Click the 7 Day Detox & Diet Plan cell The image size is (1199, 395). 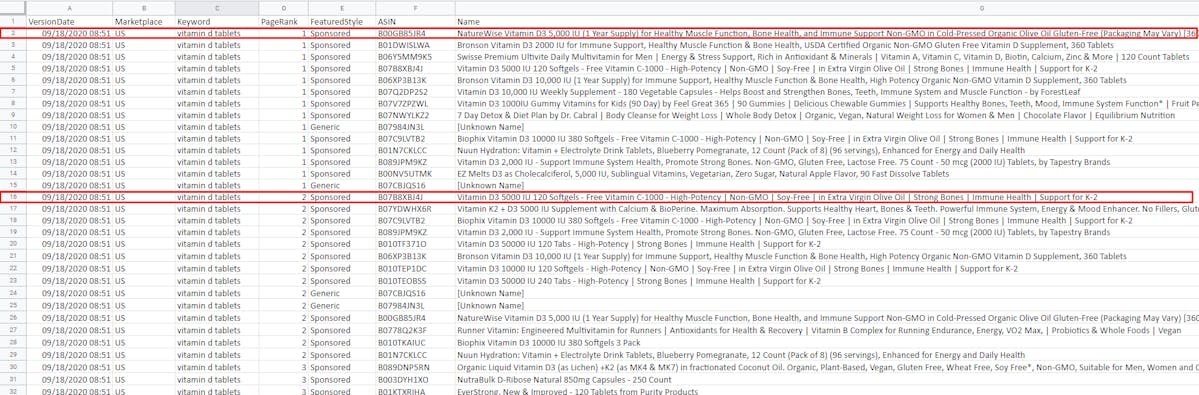coord(827,115)
